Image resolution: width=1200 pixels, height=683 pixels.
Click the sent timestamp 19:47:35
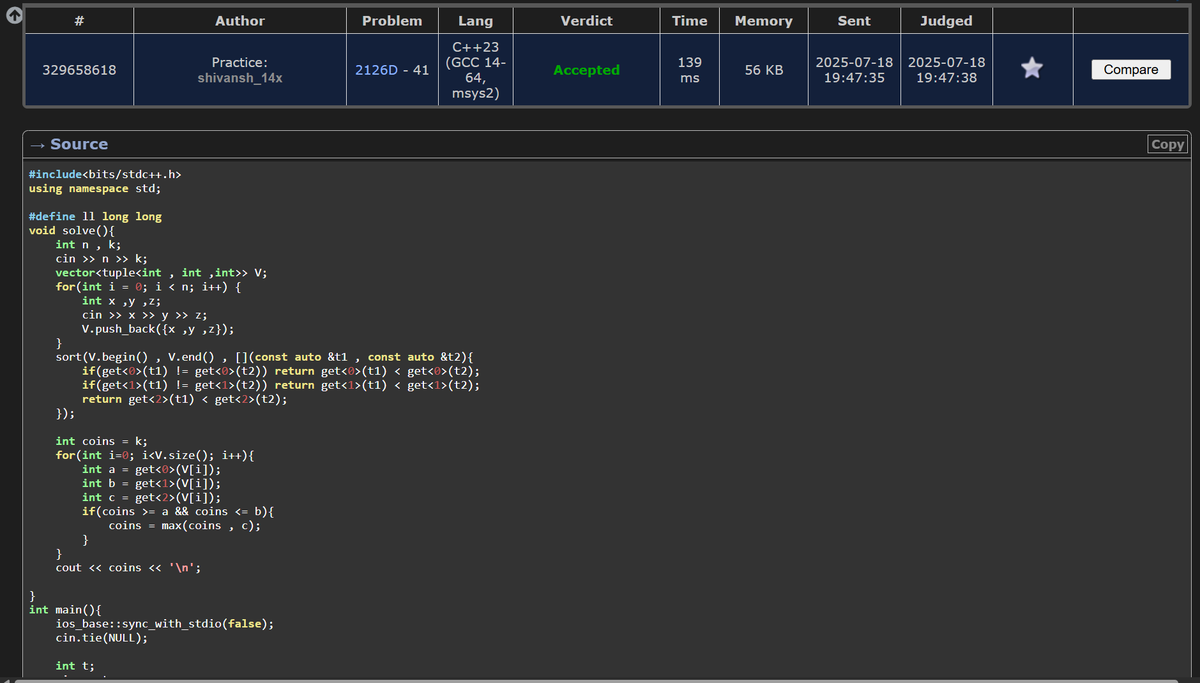coord(854,78)
